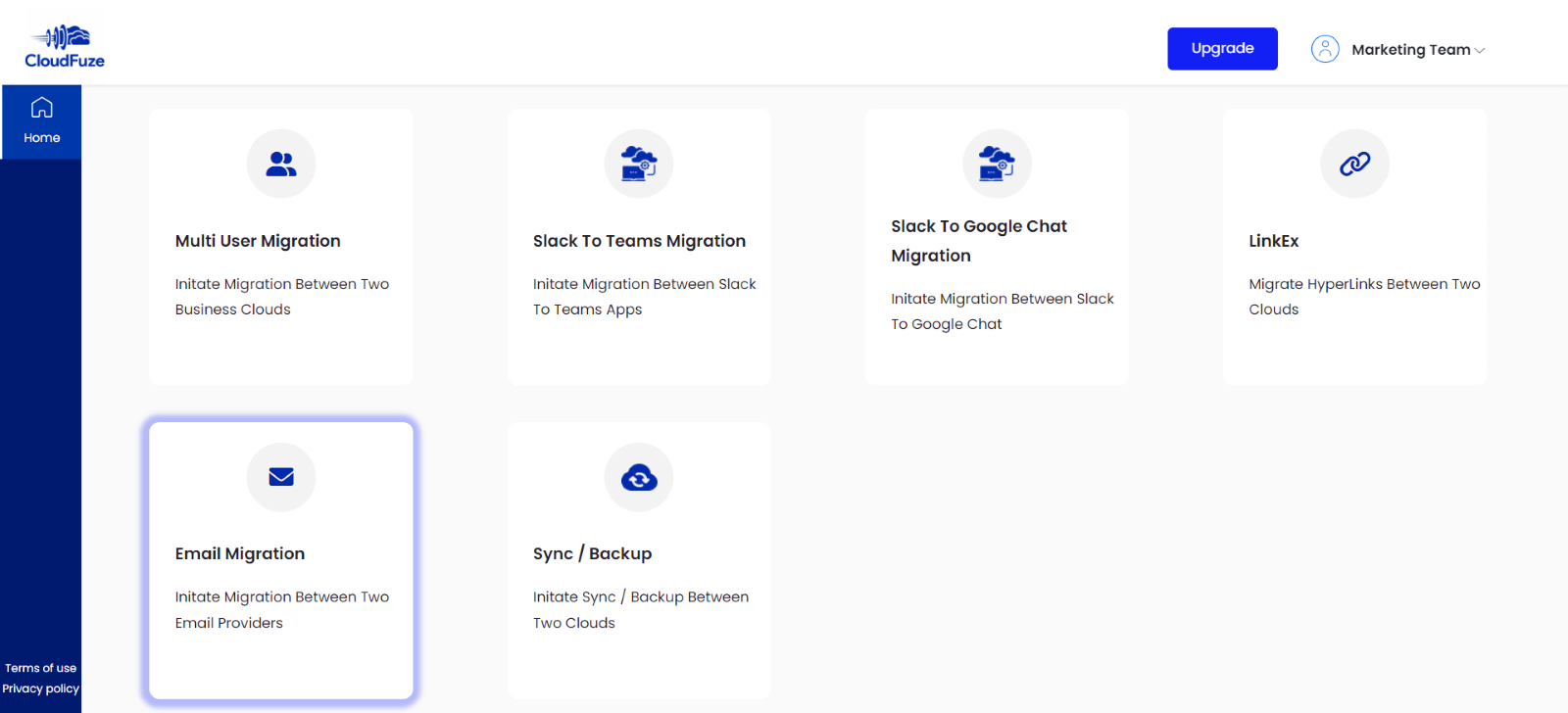
Task: Click the LinkEx chain link icon
Action: tap(1354, 164)
